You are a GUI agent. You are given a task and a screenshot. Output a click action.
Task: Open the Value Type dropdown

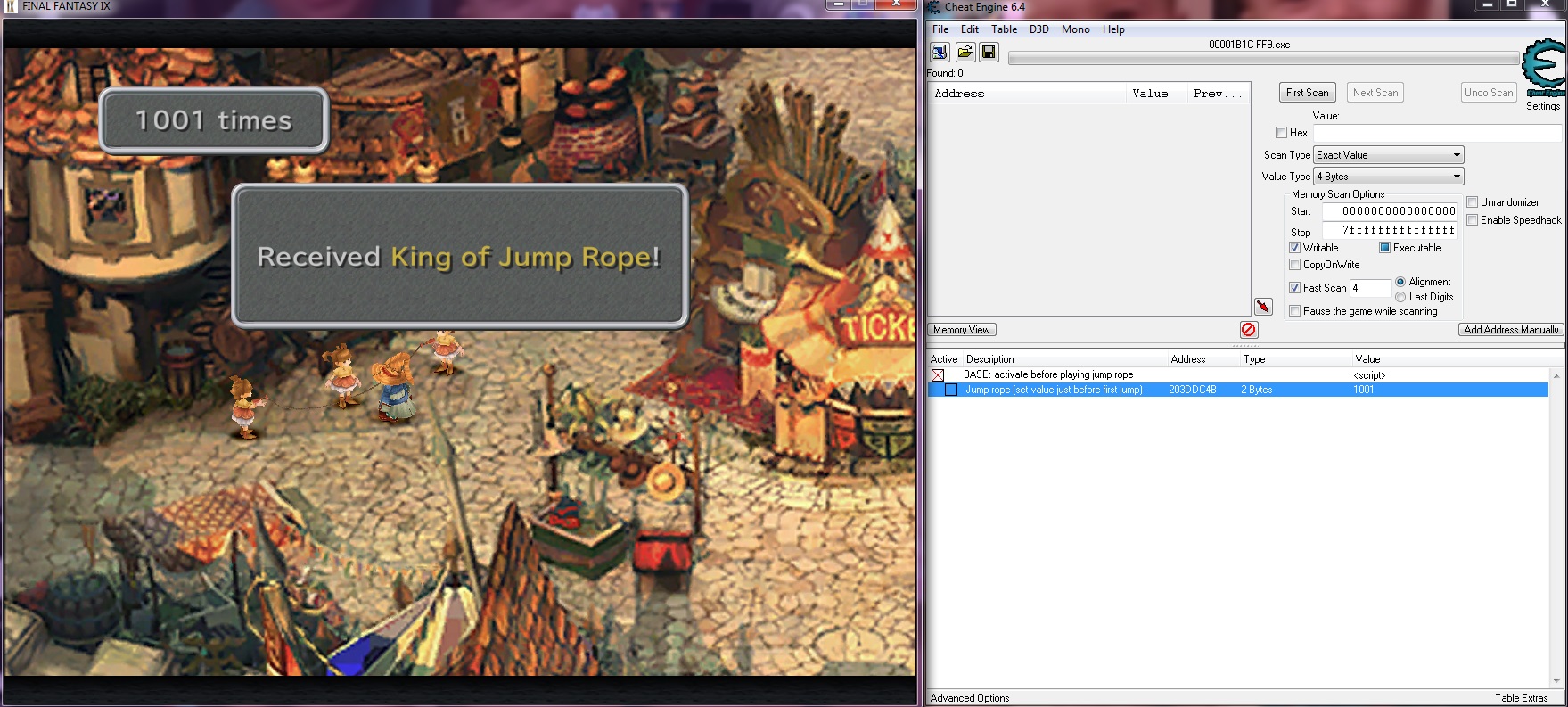tap(1389, 177)
